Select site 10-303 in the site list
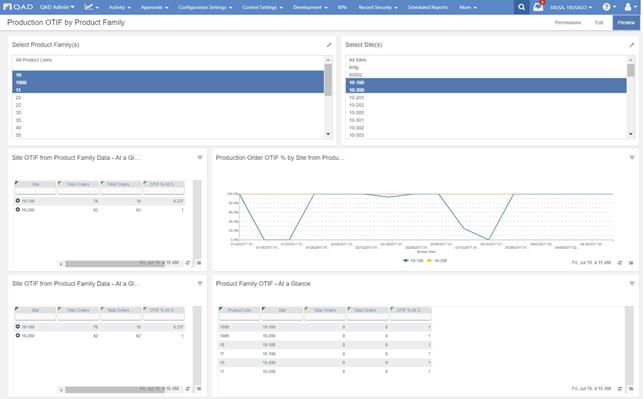 (x=486, y=135)
